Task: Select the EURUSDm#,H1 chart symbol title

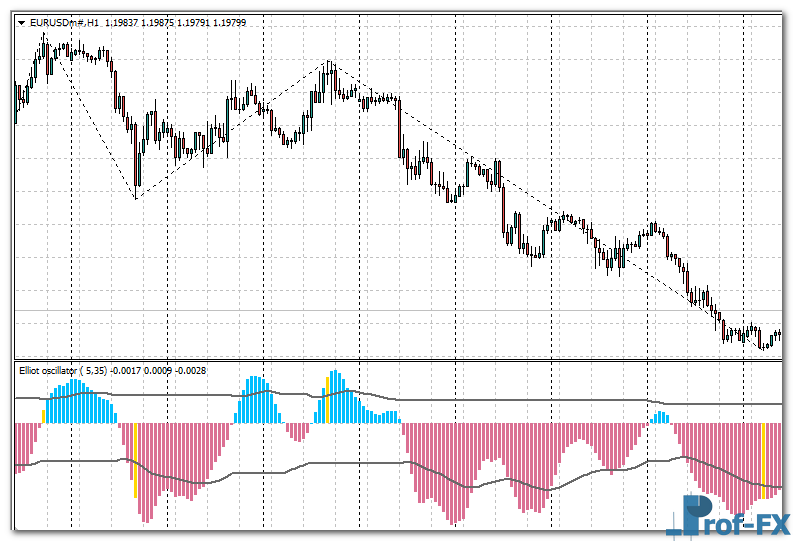Action: click(57, 22)
